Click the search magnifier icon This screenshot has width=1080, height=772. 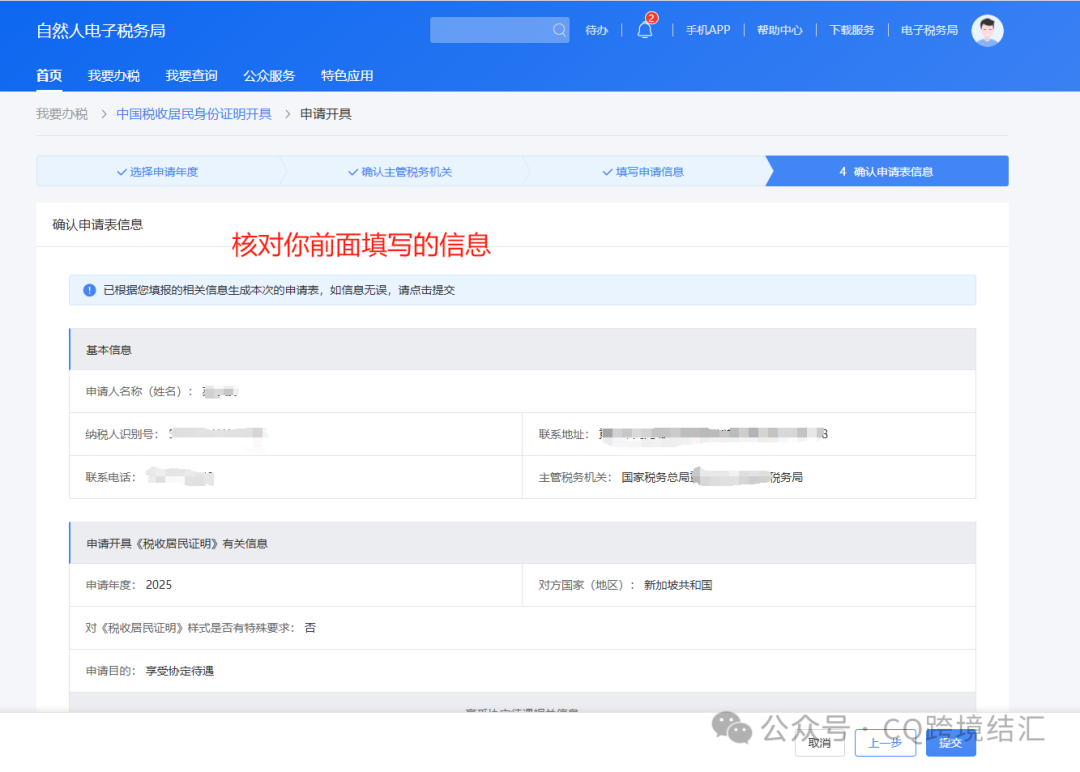(558, 30)
